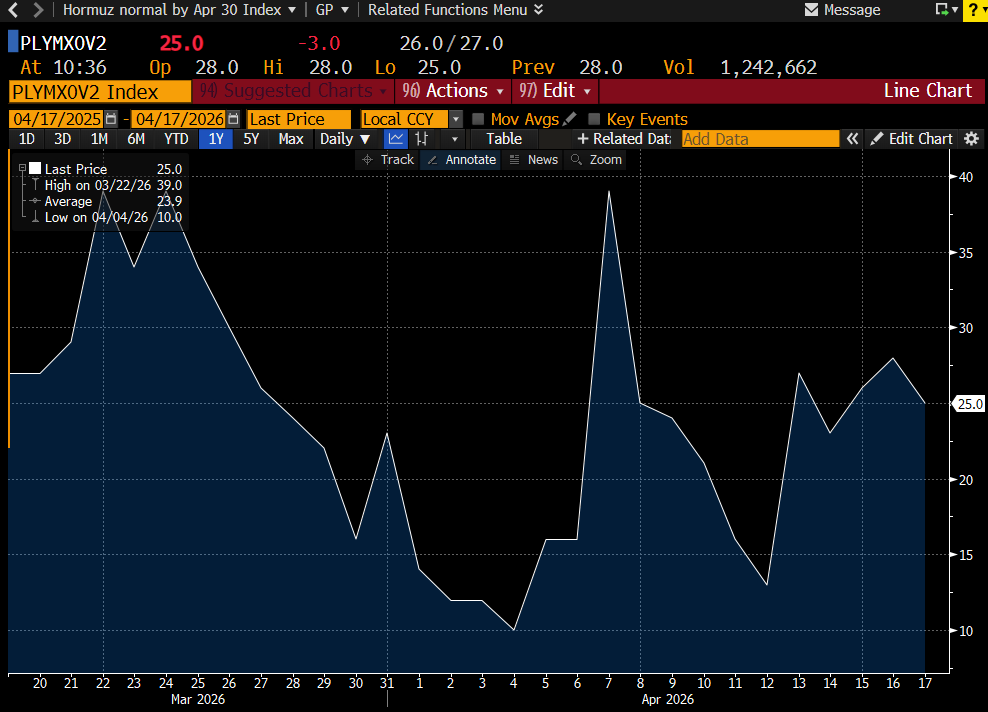Open the News overlay tool
Image resolution: width=988 pixels, height=712 pixels.
coord(533,160)
